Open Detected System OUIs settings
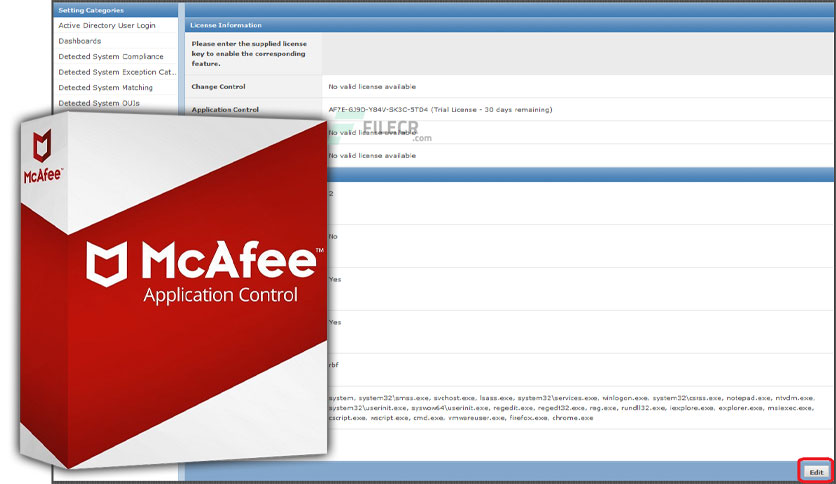The height and width of the screenshot is (484, 836). [99, 103]
